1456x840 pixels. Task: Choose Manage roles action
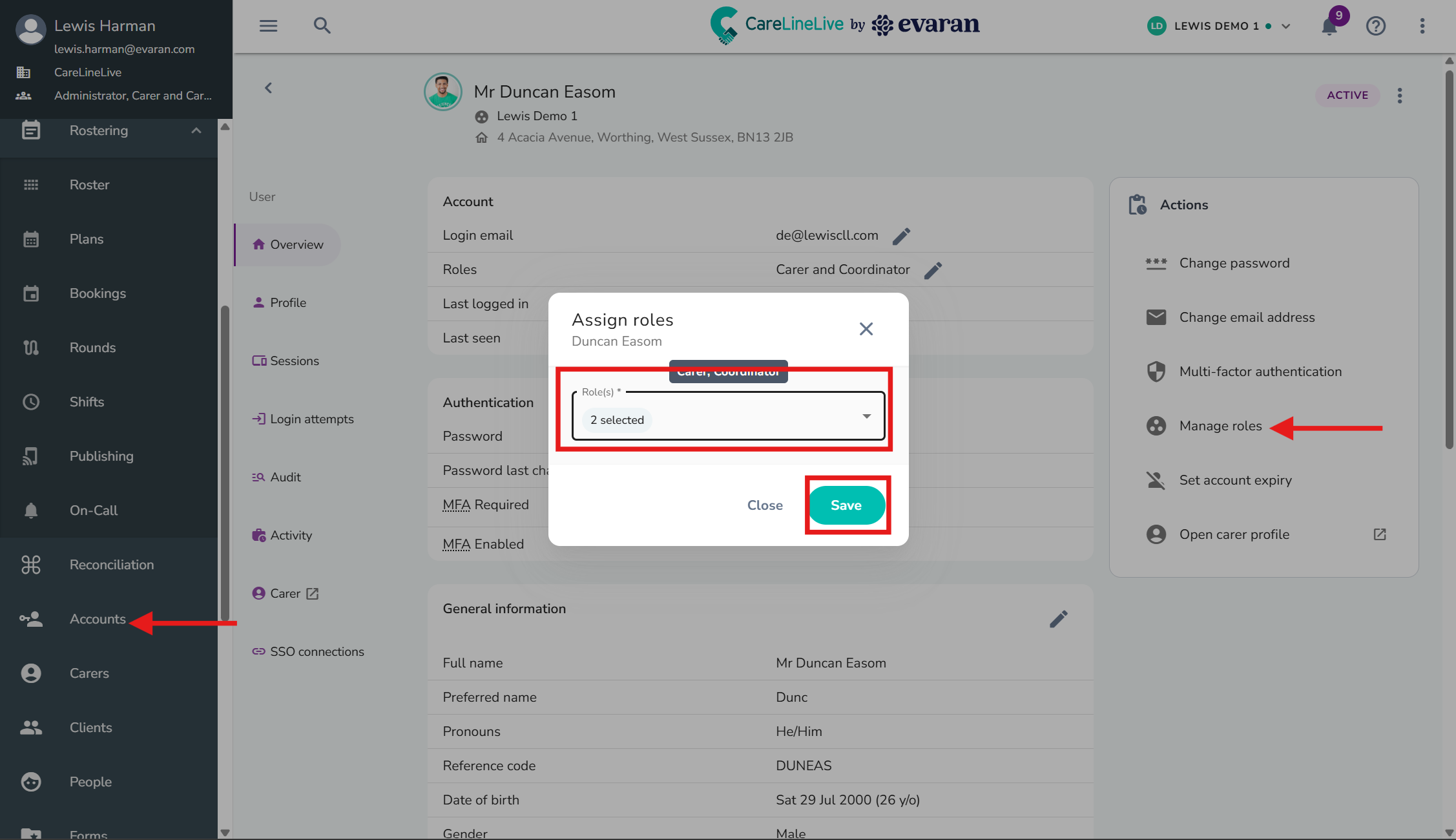tap(1220, 426)
